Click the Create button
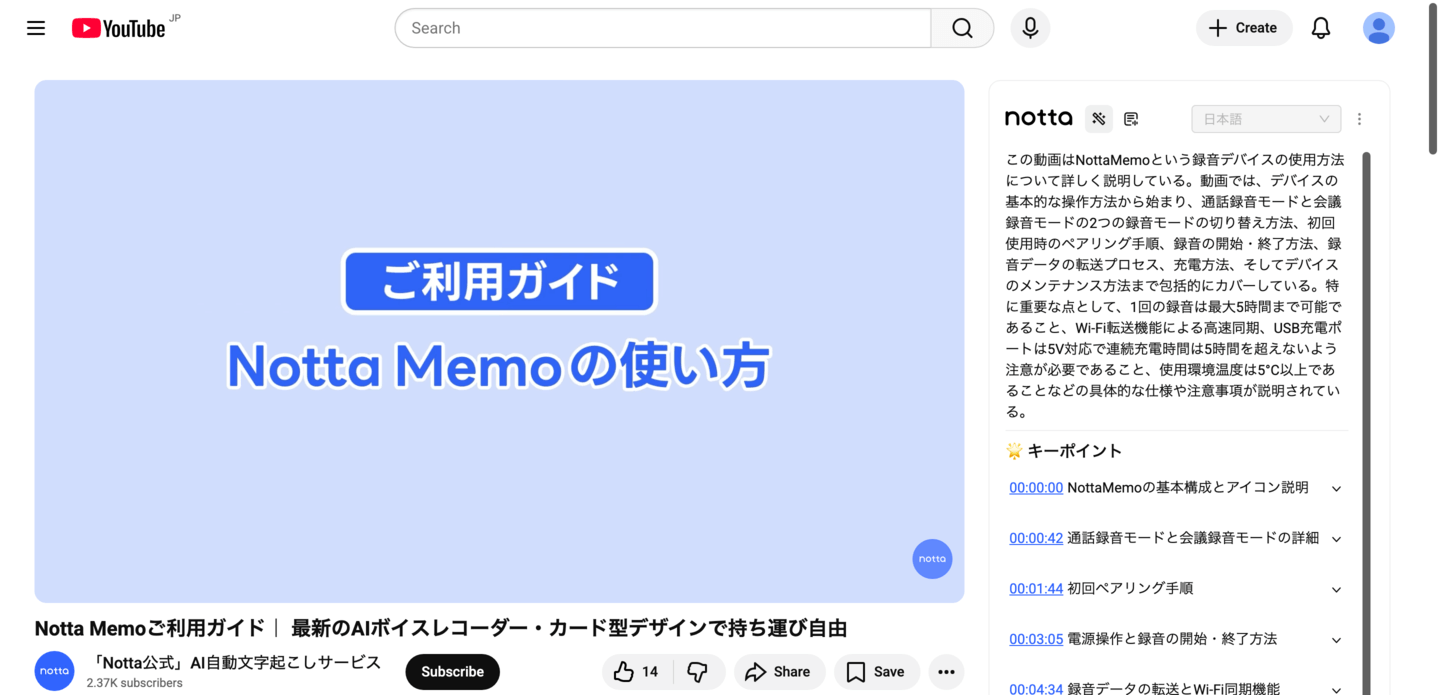 [1243, 28]
